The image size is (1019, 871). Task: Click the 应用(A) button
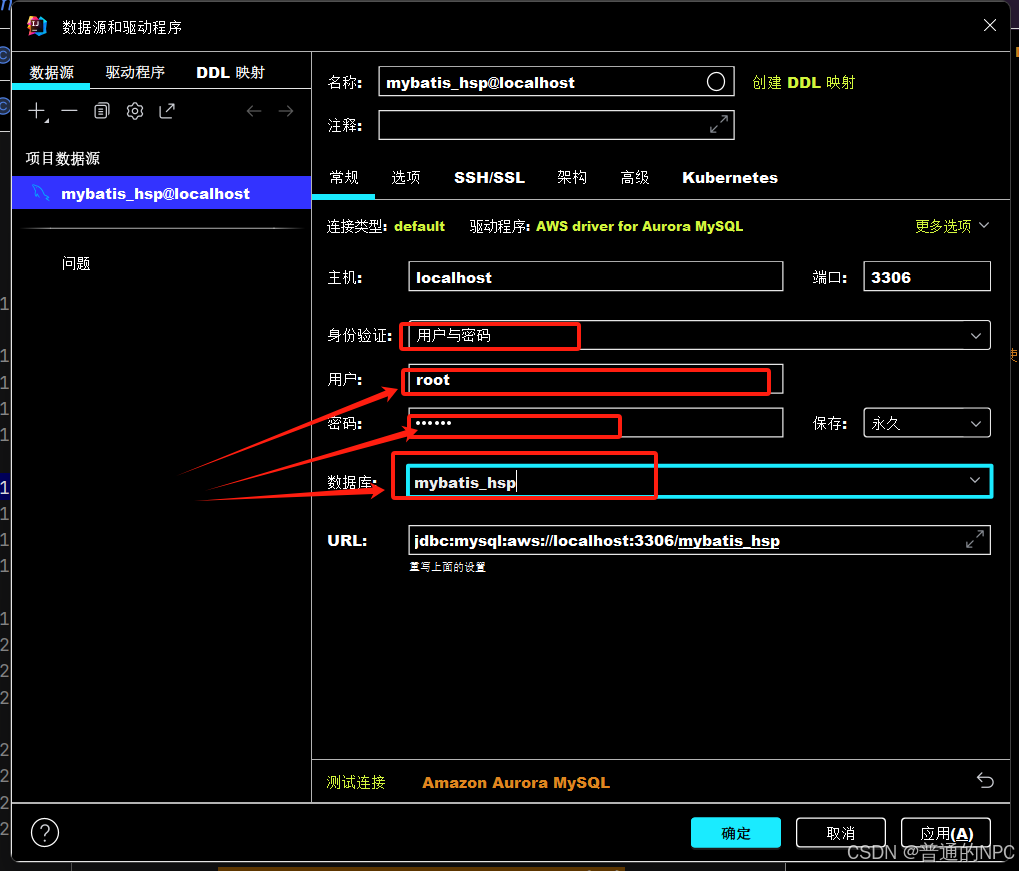coord(946,833)
